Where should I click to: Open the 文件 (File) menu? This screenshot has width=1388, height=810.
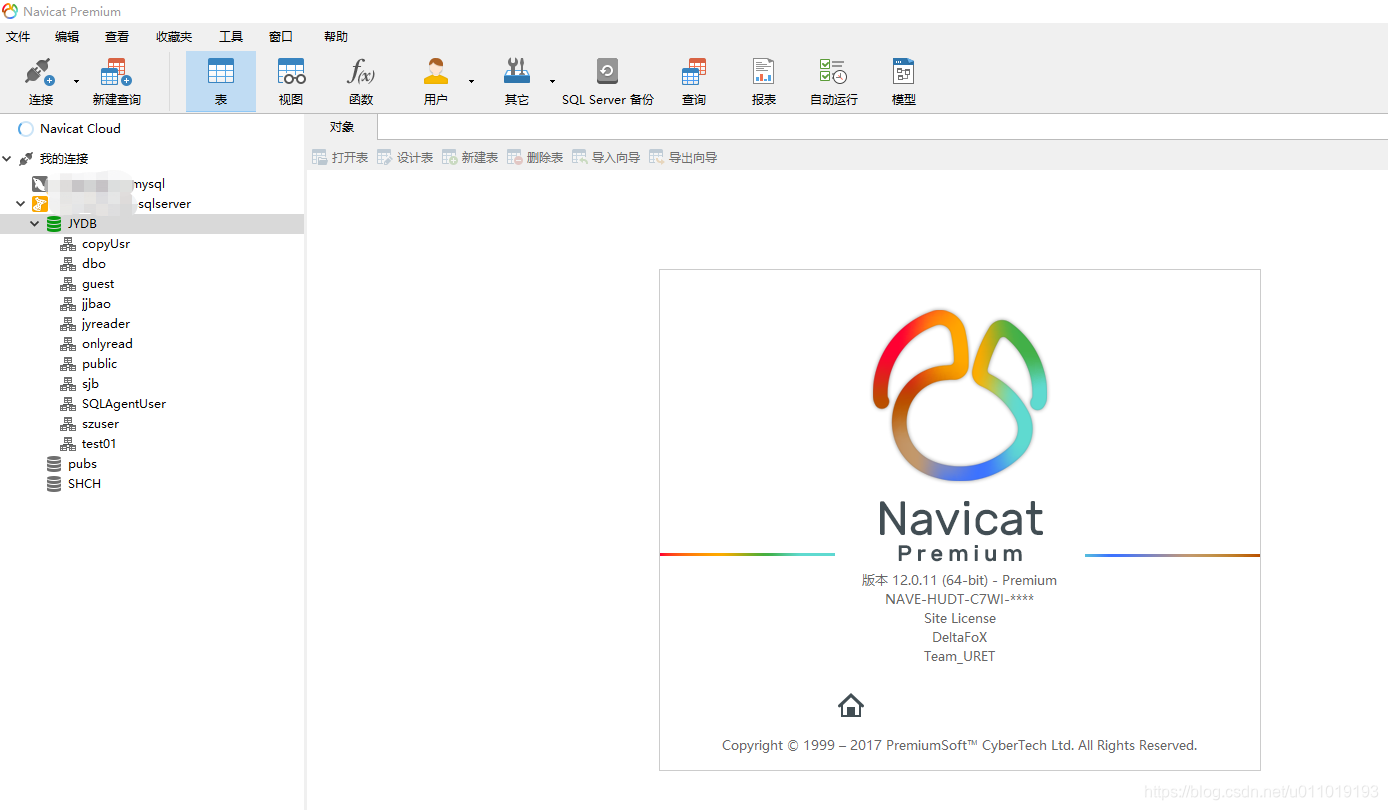(x=18, y=37)
